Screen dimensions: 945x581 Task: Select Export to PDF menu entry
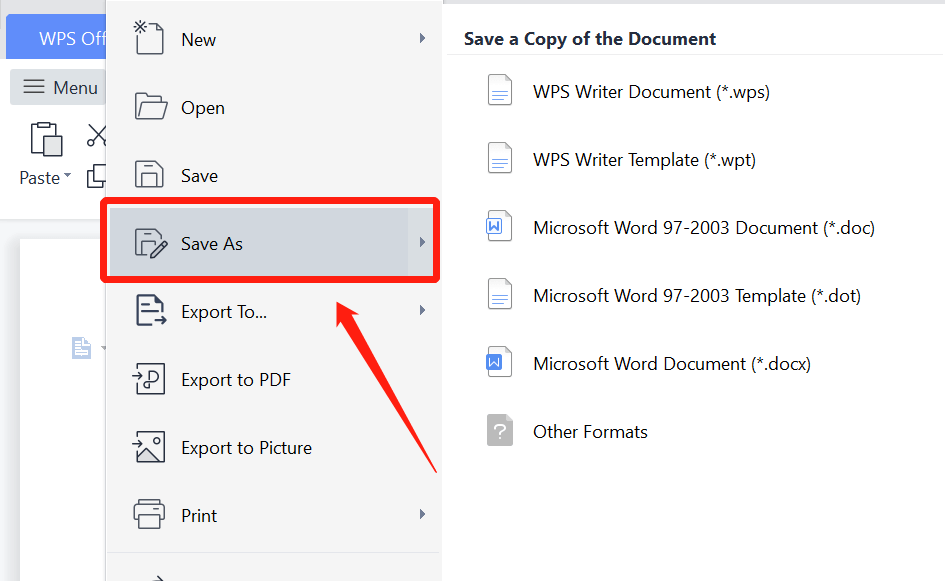click(272, 379)
